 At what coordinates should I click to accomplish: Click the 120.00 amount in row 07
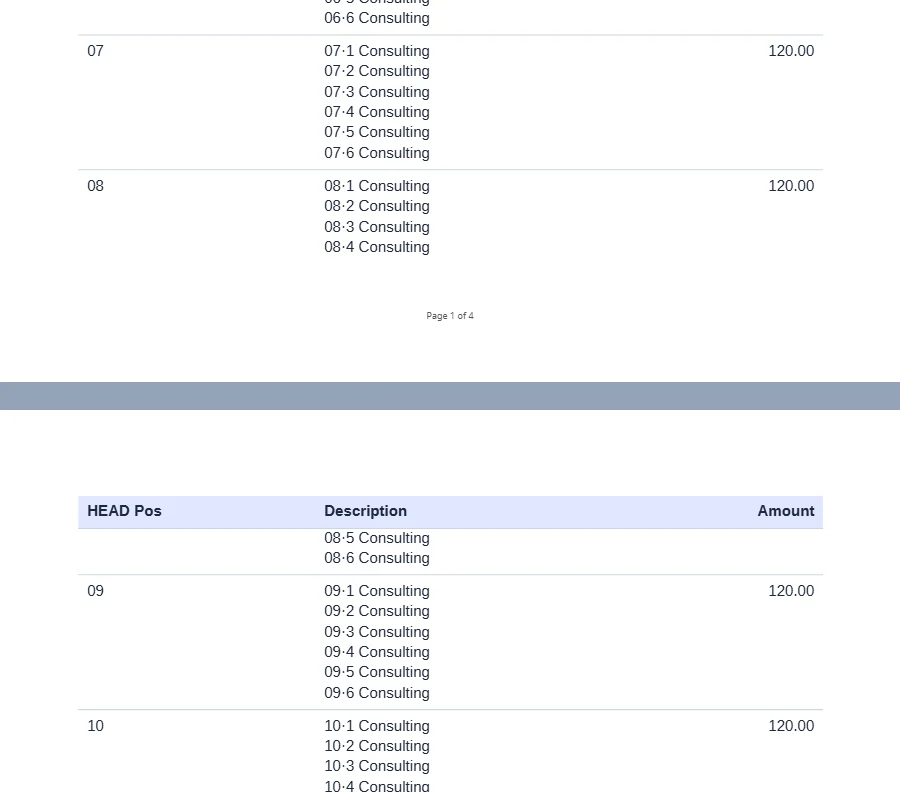coord(792,51)
